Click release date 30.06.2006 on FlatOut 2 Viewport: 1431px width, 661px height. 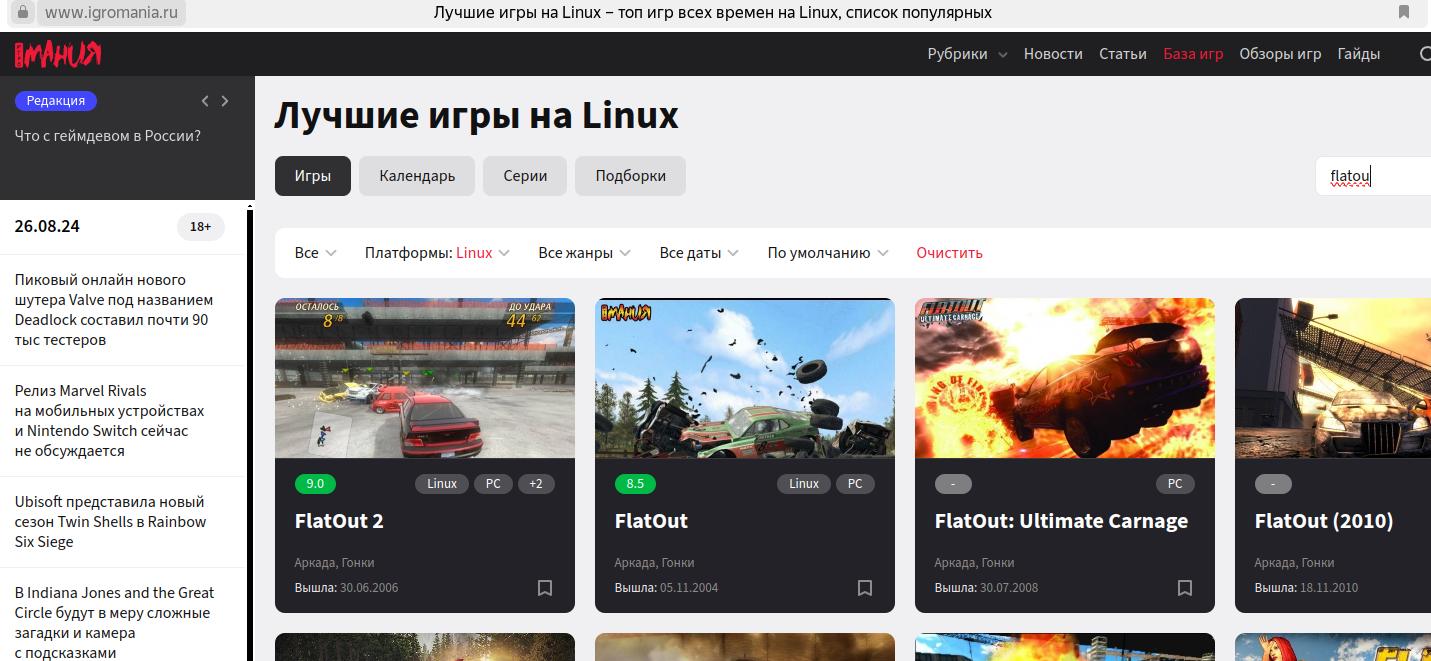pos(369,588)
